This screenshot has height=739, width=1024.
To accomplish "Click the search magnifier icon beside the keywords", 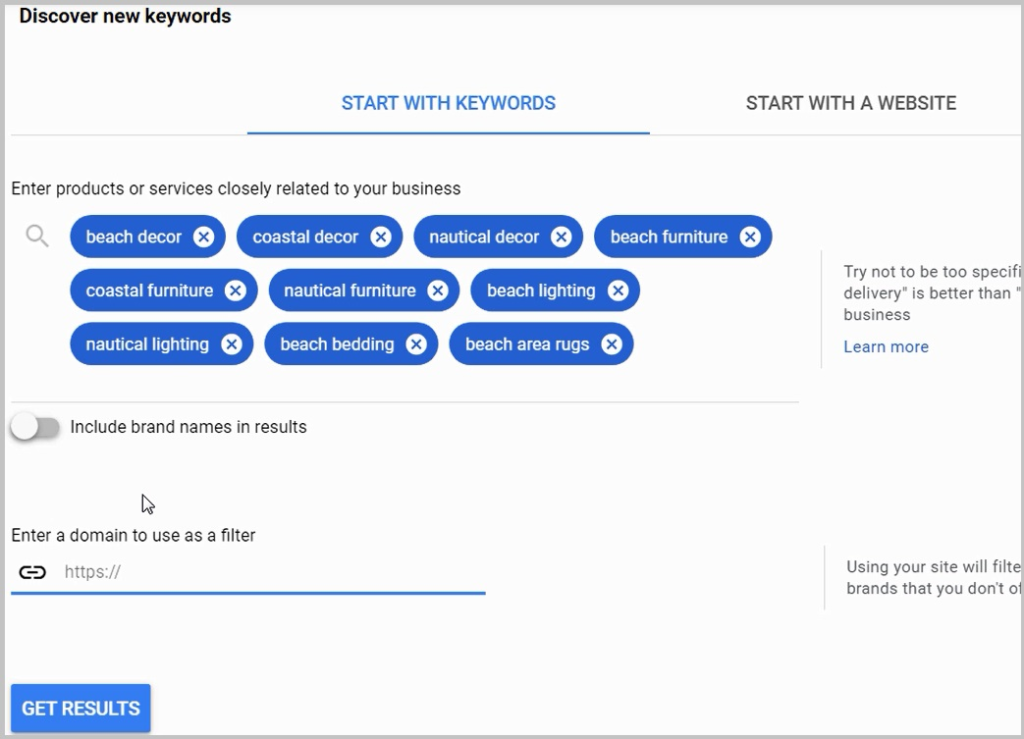I will point(37,235).
